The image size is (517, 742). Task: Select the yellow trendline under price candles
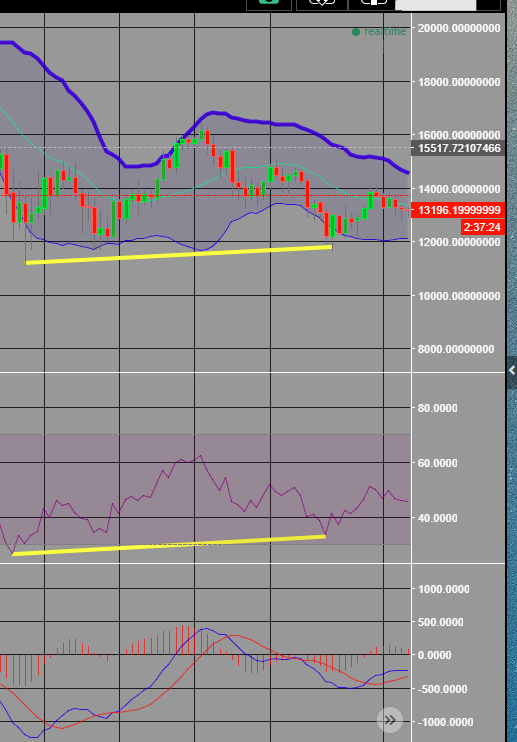pyautogui.click(x=179, y=255)
